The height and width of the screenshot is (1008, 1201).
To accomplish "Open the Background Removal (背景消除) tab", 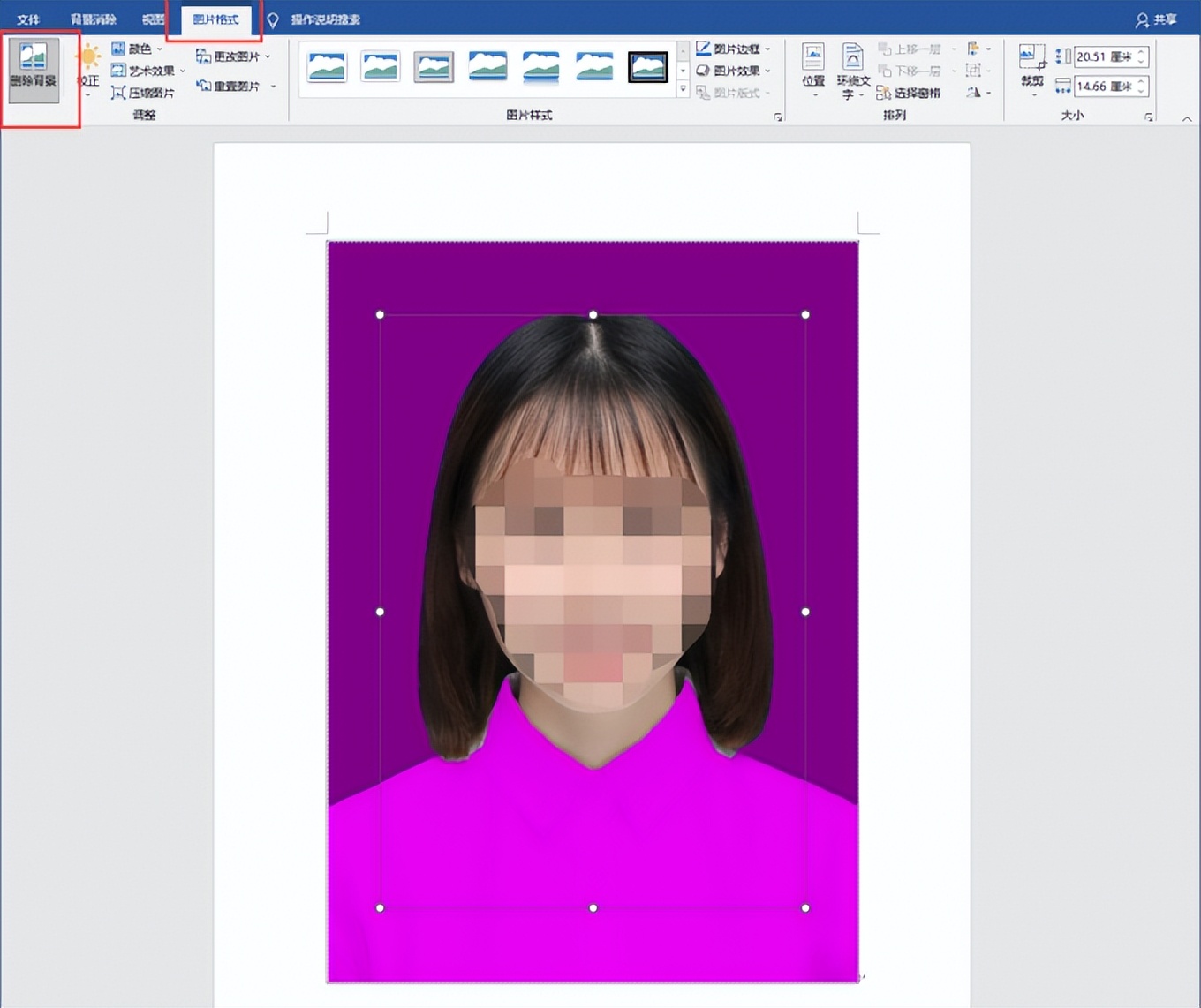I will click(94, 19).
